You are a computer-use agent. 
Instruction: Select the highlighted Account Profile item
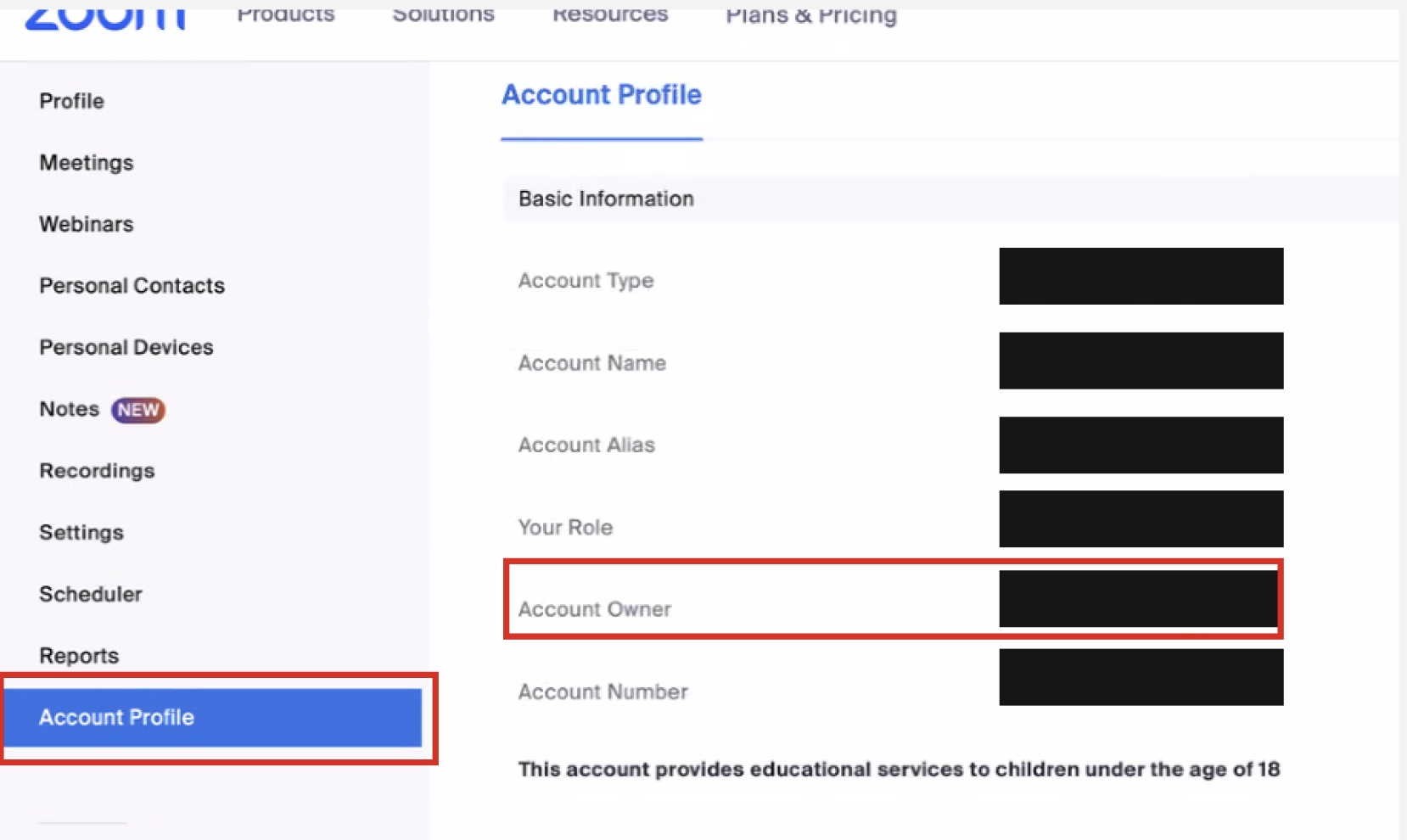[213, 718]
